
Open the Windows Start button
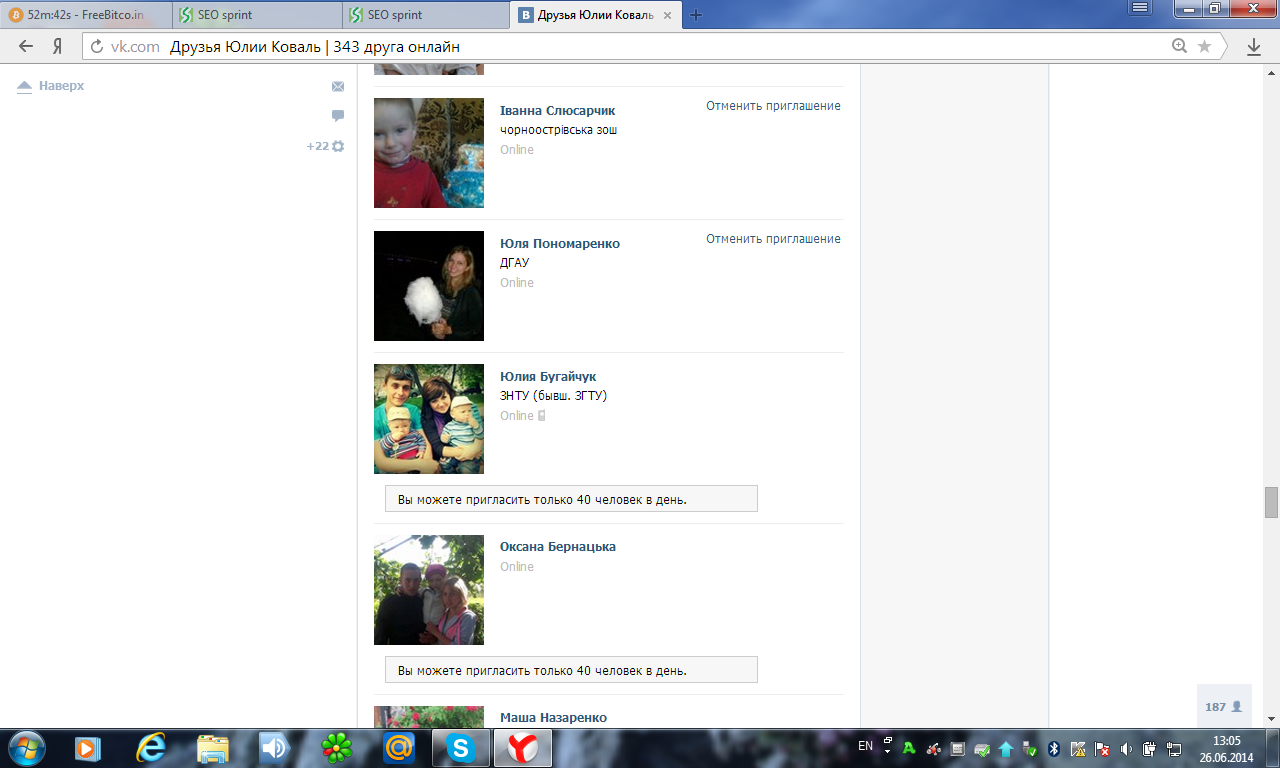tap(25, 747)
